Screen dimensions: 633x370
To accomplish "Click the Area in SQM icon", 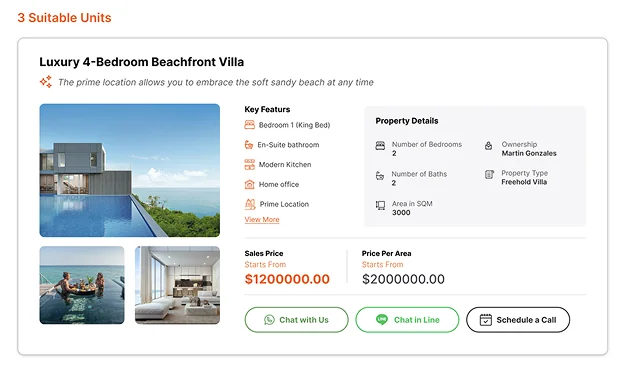I will coord(380,205).
